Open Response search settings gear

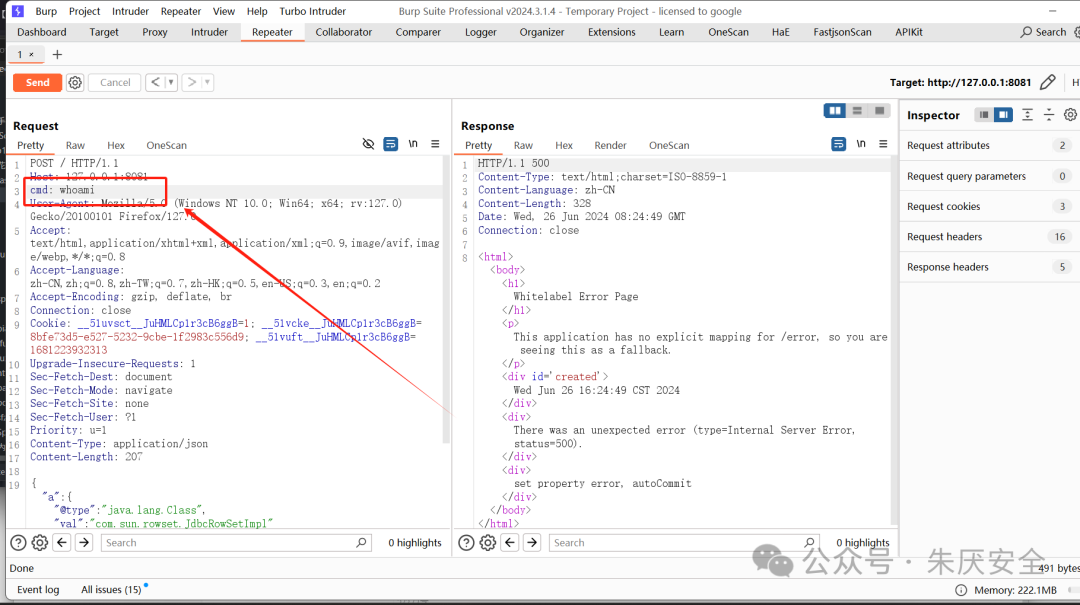click(x=488, y=543)
